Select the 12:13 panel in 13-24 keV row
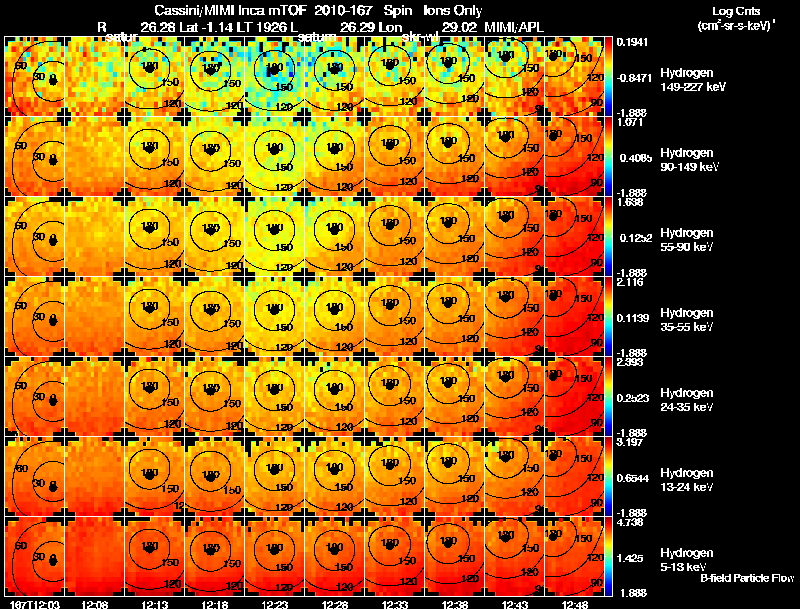This screenshot has width=800, height=609. [155, 477]
